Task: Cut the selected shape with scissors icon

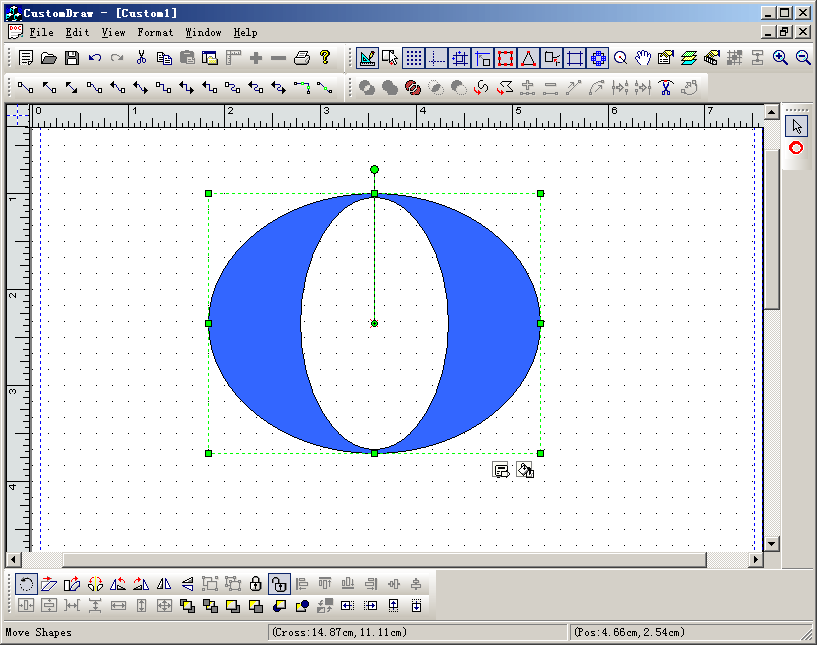Action: (141, 58)
